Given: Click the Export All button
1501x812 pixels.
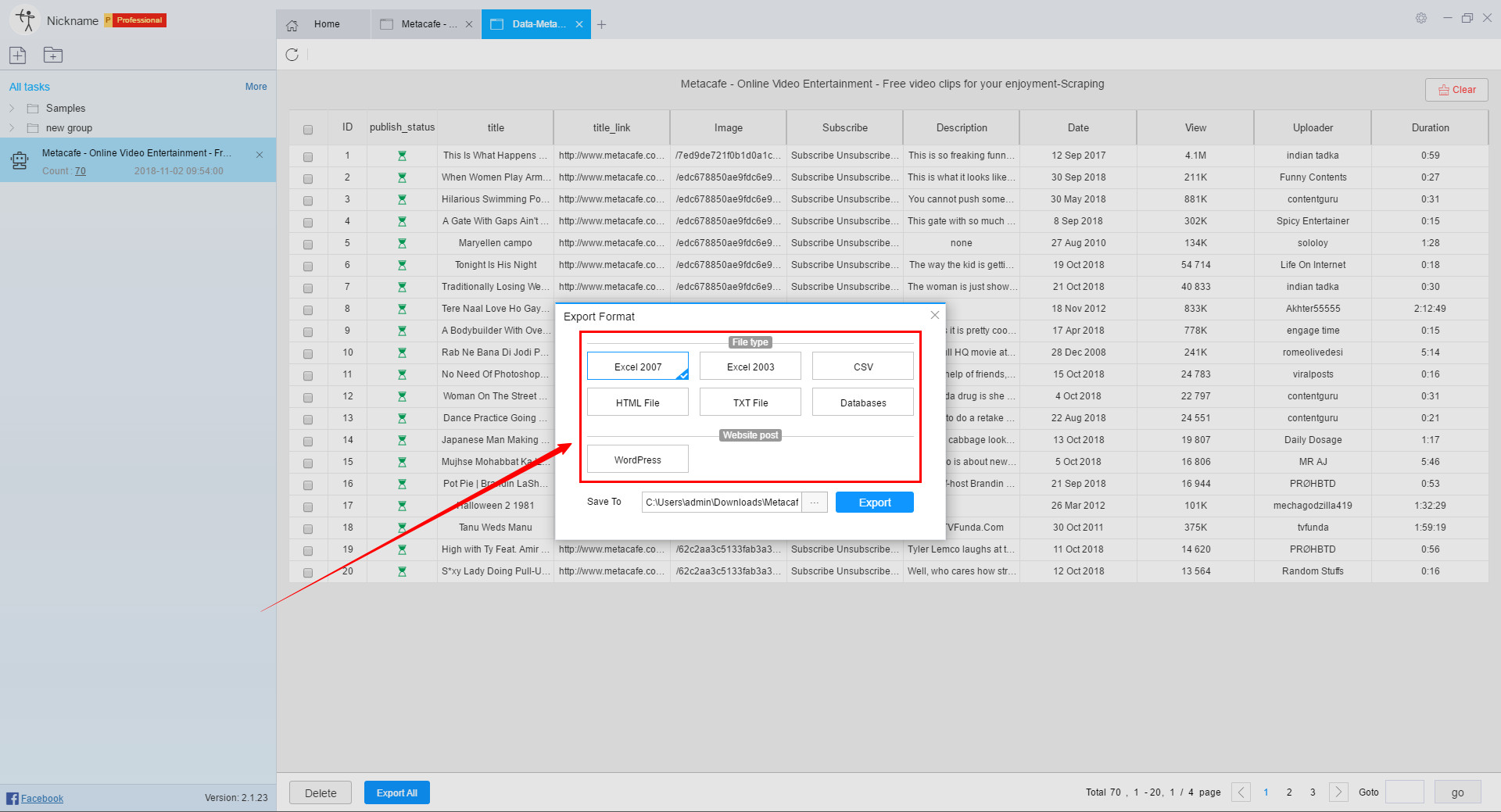Looking at the screenshot, I should (397, 792).
